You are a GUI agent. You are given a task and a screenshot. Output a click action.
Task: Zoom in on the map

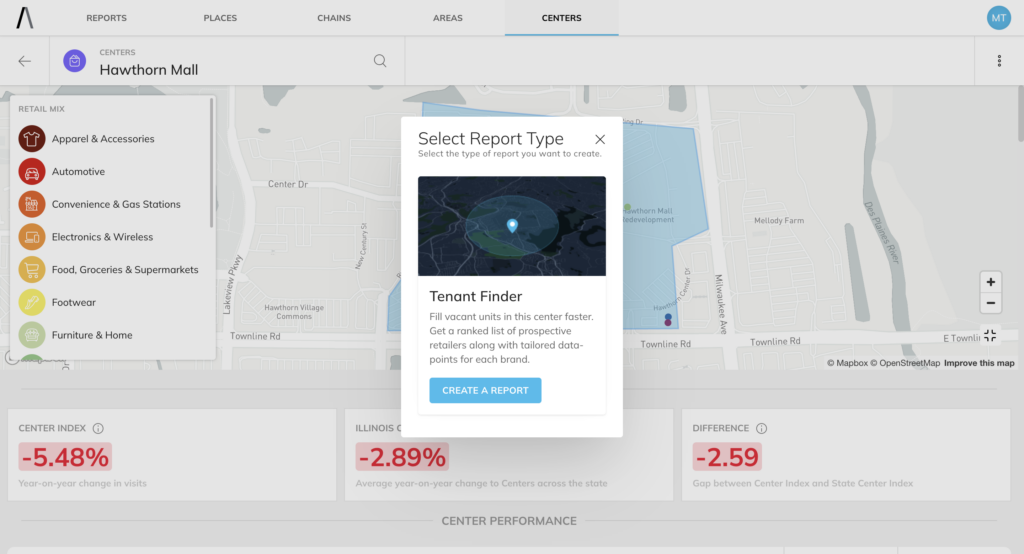pyautogui.click(x=991, y=282)
